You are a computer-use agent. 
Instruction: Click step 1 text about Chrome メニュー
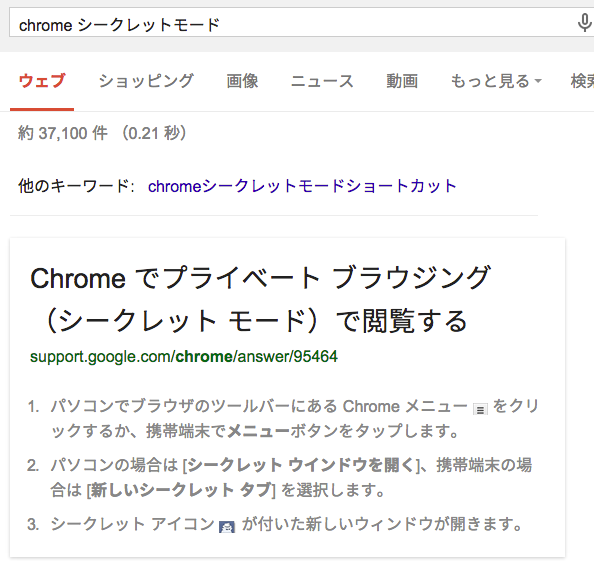tap(294, 419)
